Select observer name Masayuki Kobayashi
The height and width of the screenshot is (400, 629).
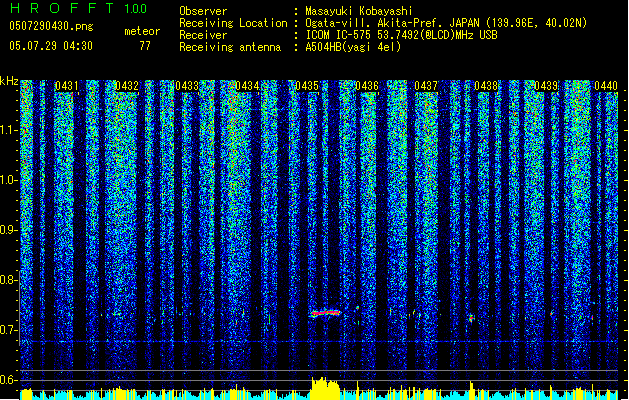coord(359,11)
